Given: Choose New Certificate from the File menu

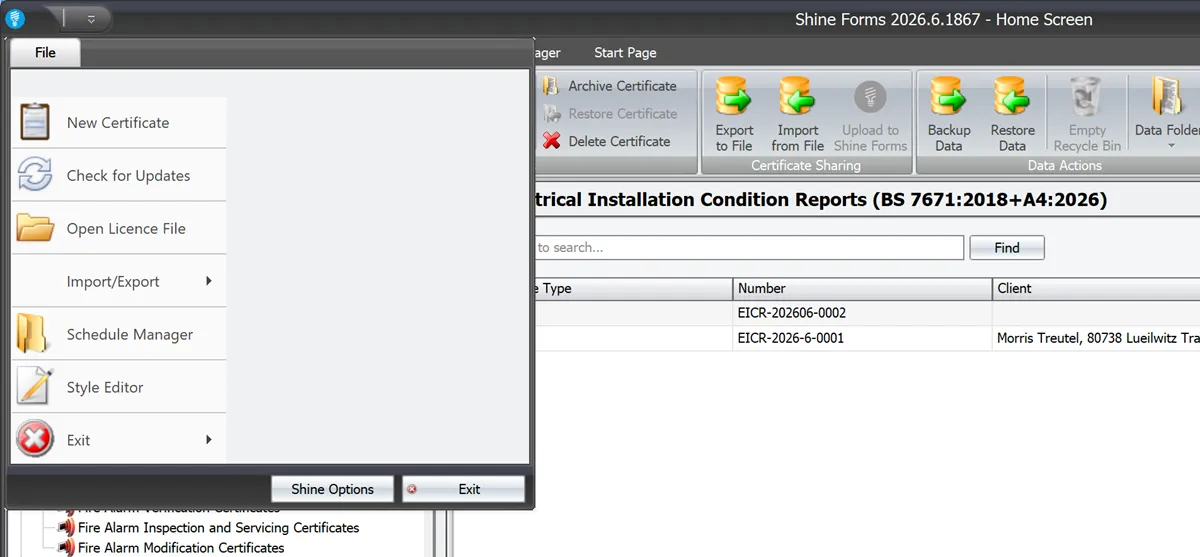Looking at the screenshot, I should coord(119,122).
